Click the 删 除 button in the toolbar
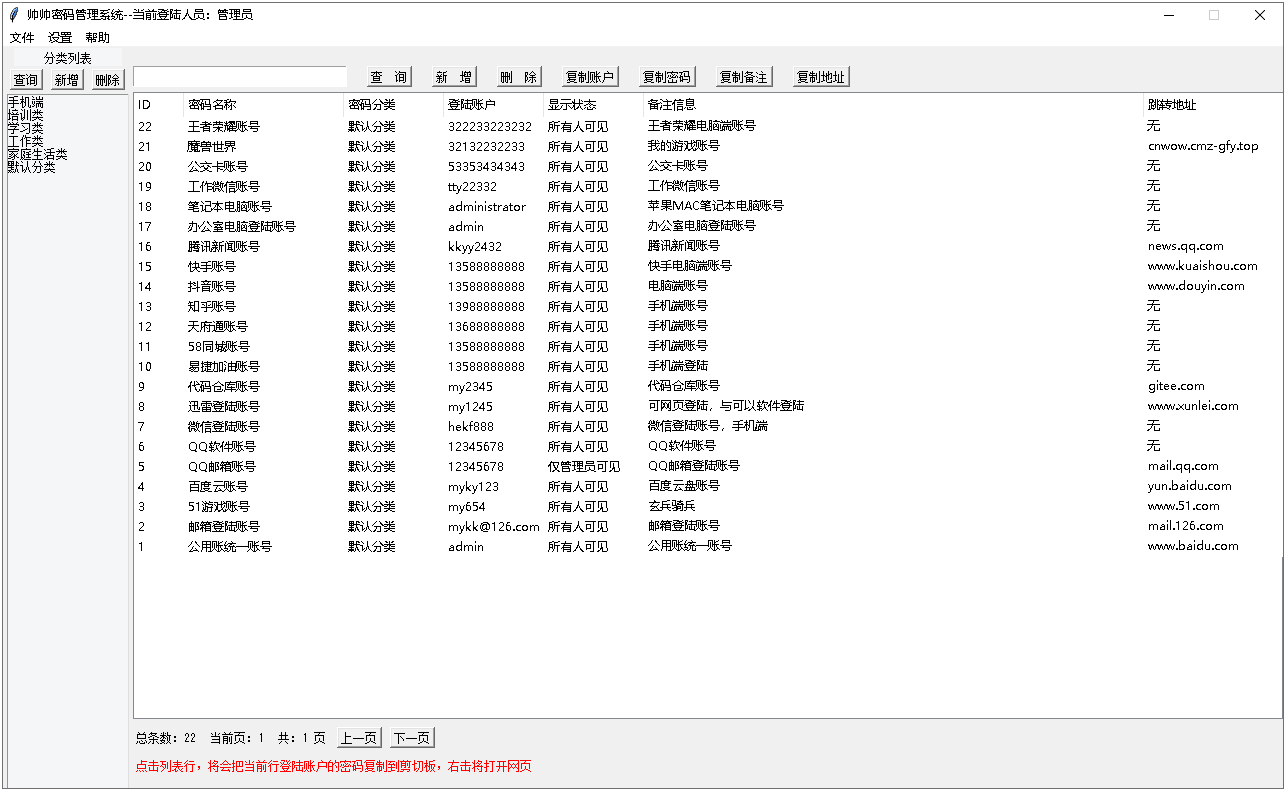The image size is (1286, 792). pyautogui.click(x=519, y=77)
